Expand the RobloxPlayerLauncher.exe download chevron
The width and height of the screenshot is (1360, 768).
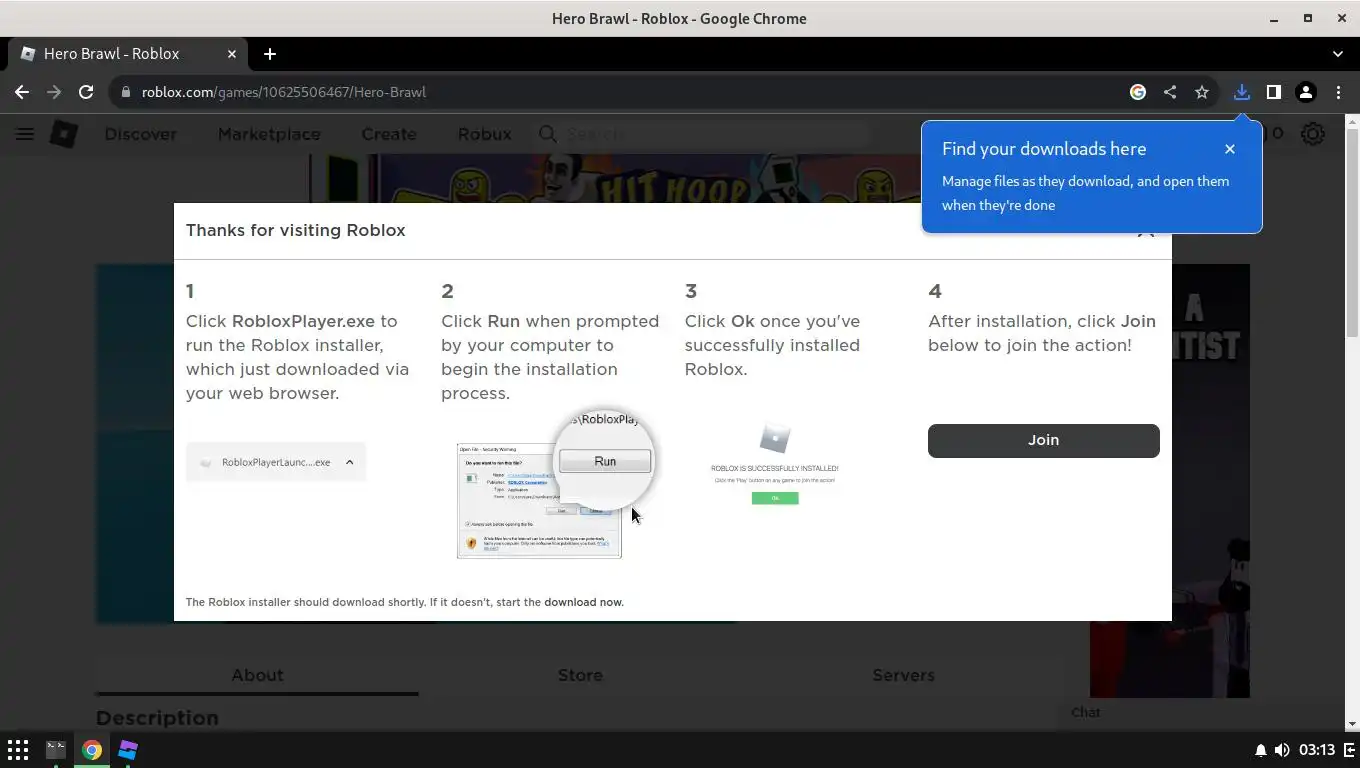349,462
